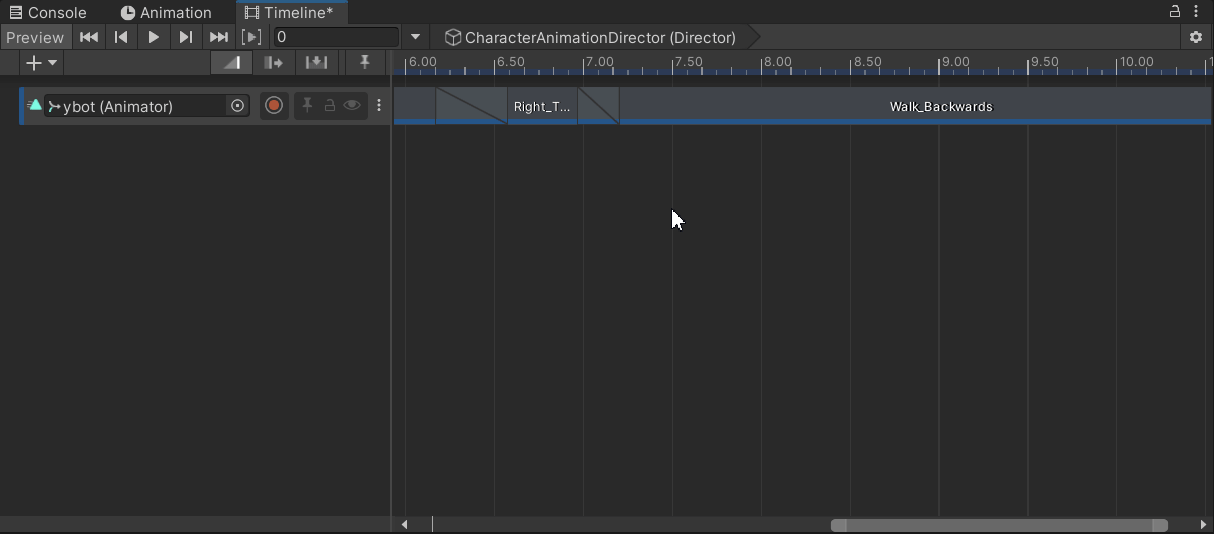
Task: Go to end of timeline
Action: click(218, 37)
